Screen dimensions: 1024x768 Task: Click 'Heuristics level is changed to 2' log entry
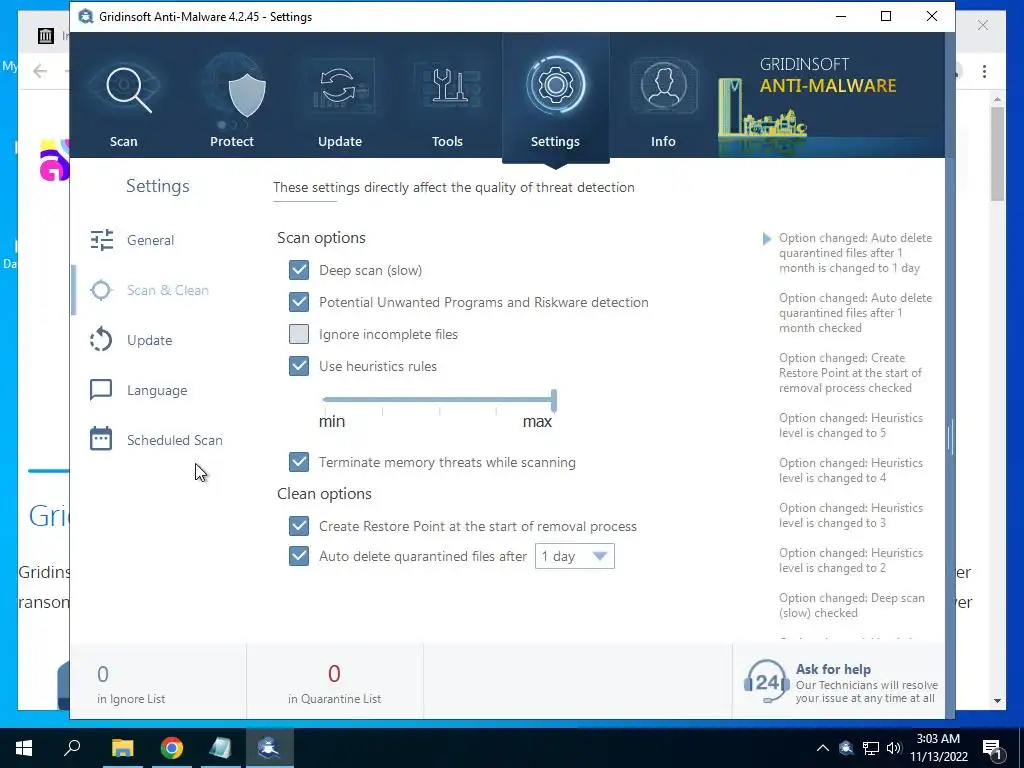point(851,560)
